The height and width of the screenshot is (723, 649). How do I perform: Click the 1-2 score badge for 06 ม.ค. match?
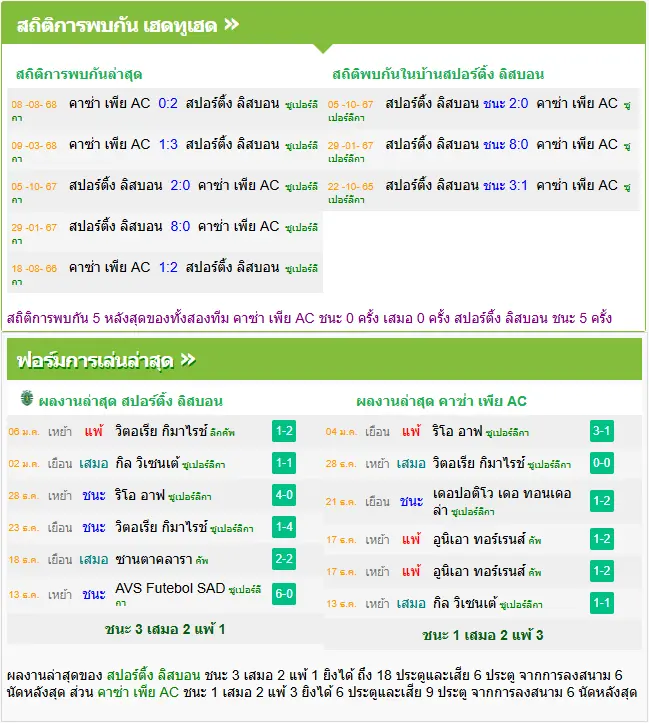point(283,431)
